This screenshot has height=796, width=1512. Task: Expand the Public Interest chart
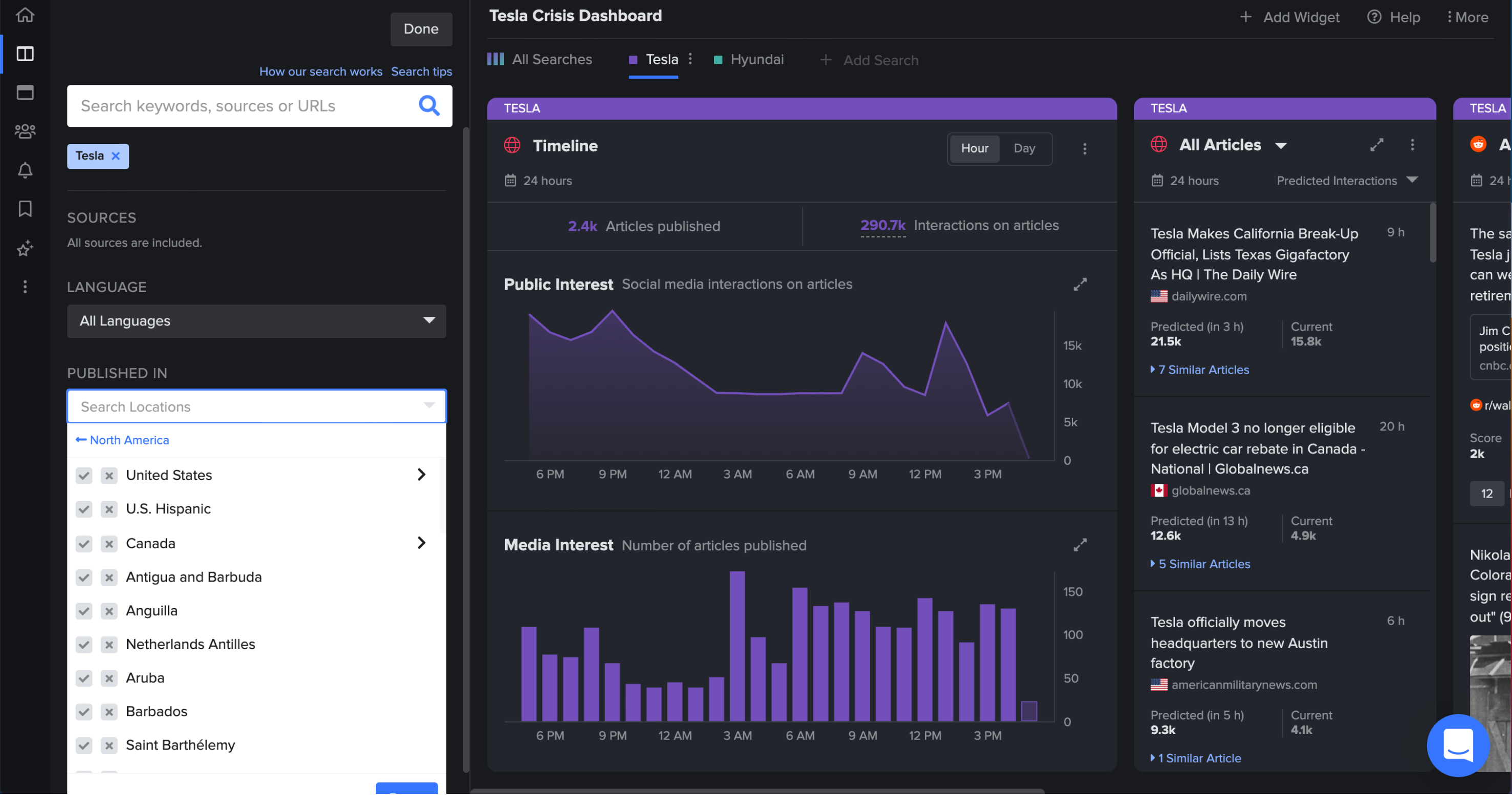click(x=1080, y=285)
